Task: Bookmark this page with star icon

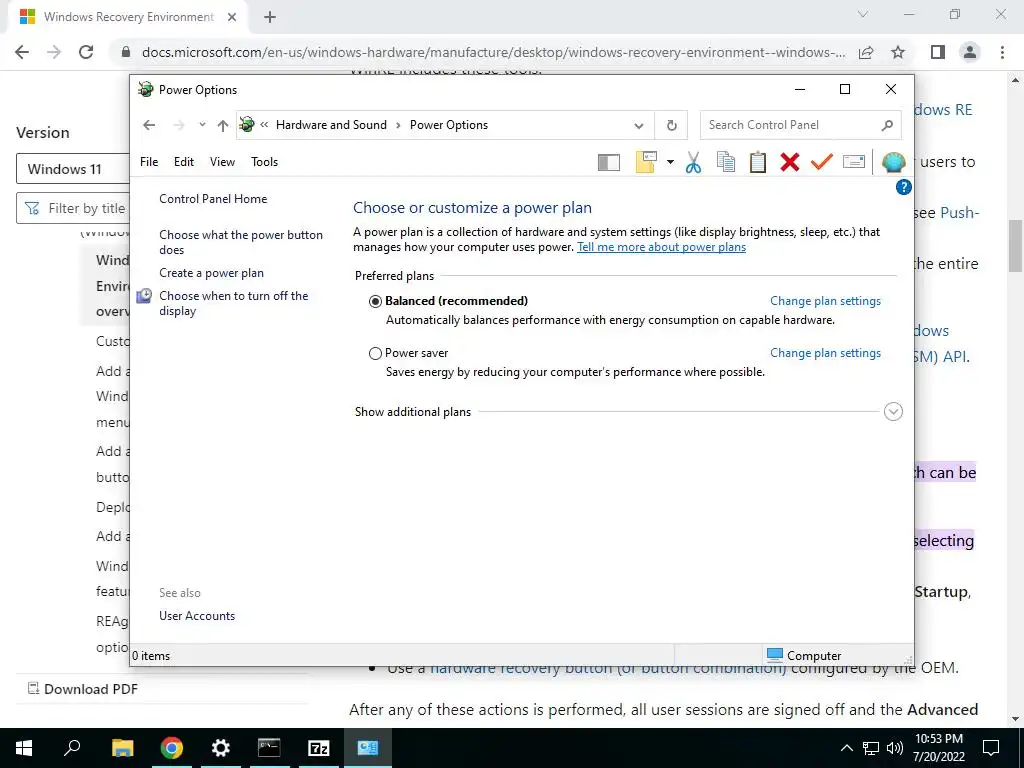Action: pos(898,52)
